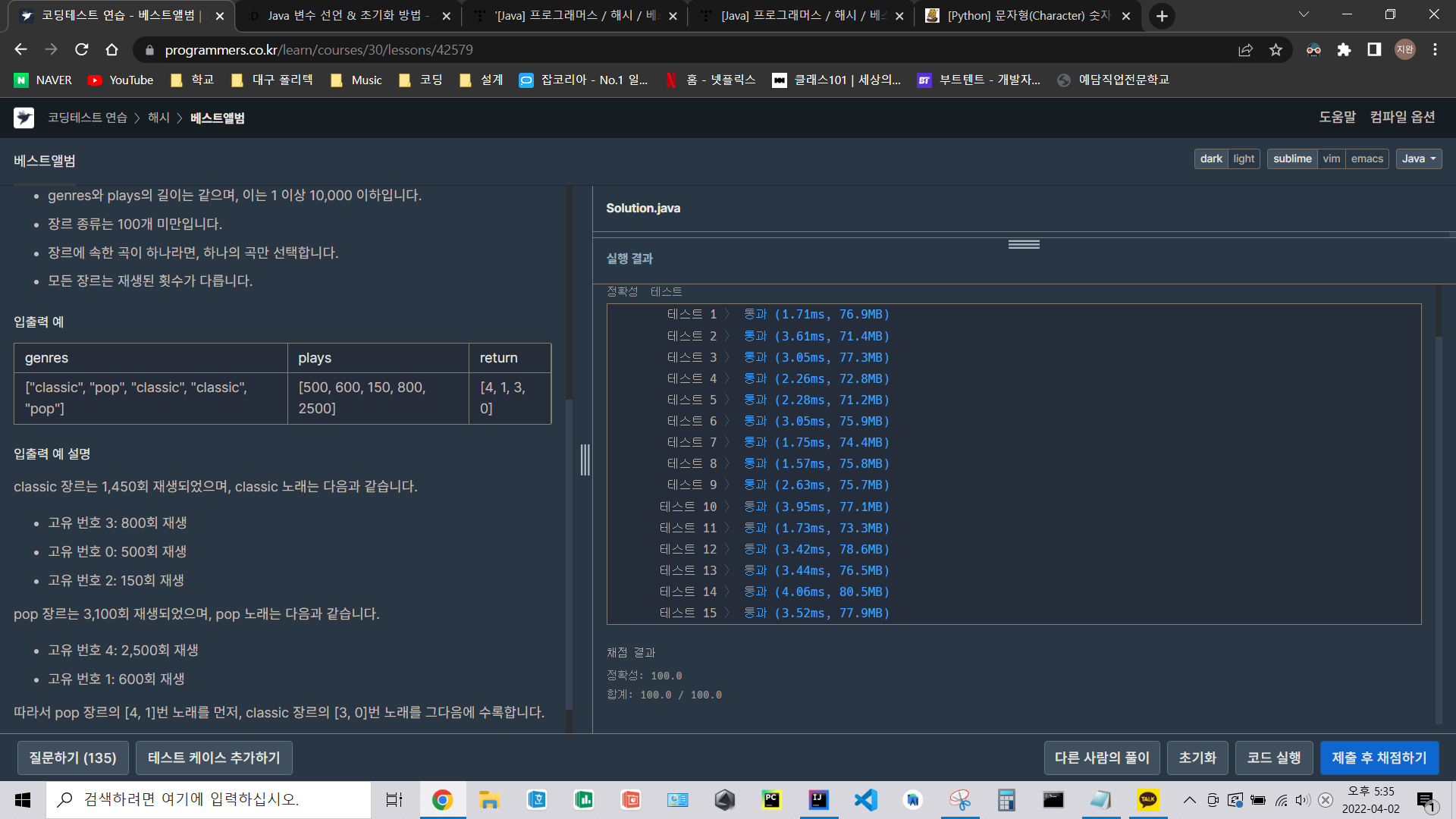Click the Programmers logo icon
Image resolution: width=1456 pixels, height=819 pixels.
(24, 118)
